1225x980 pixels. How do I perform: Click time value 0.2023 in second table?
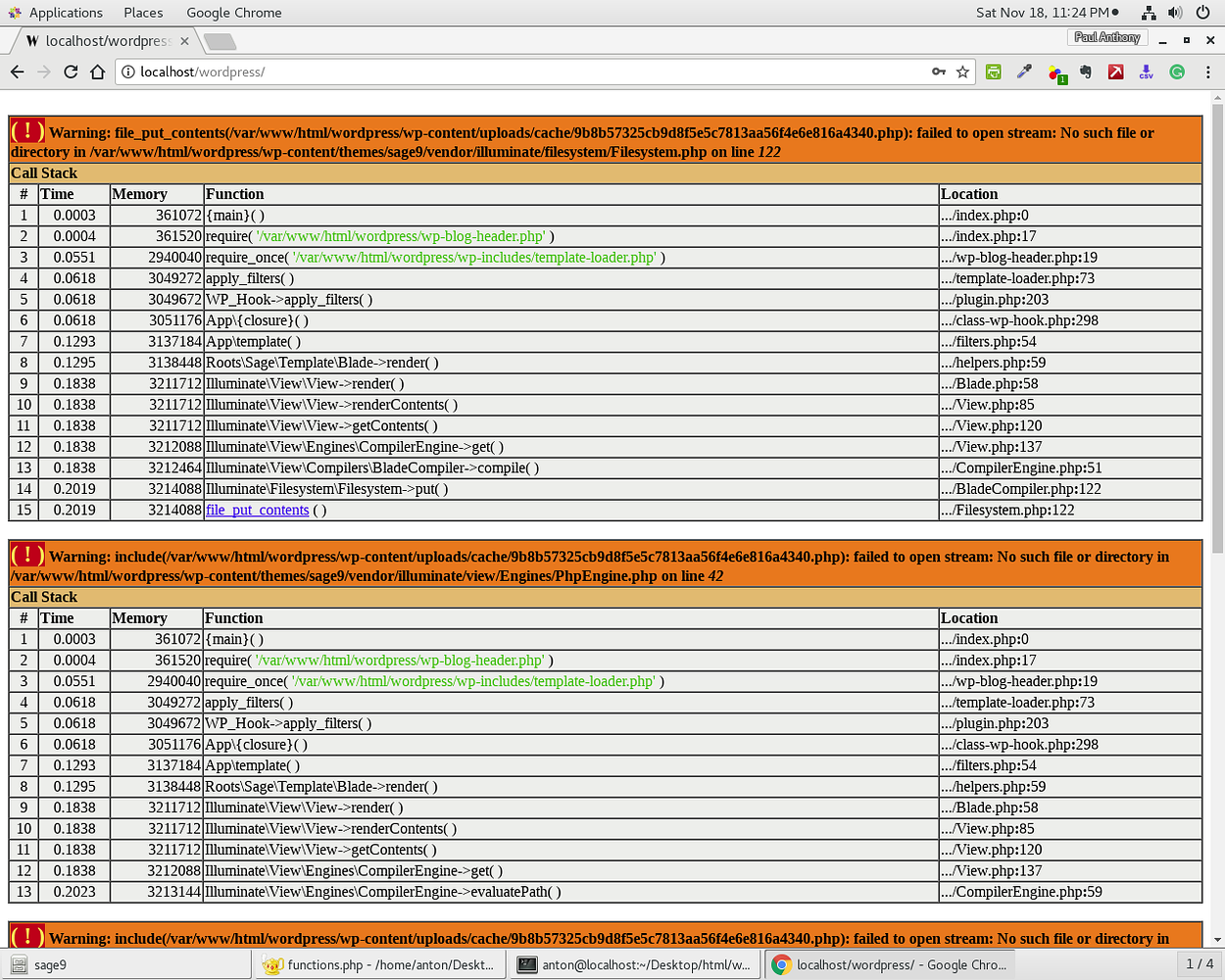74,892
